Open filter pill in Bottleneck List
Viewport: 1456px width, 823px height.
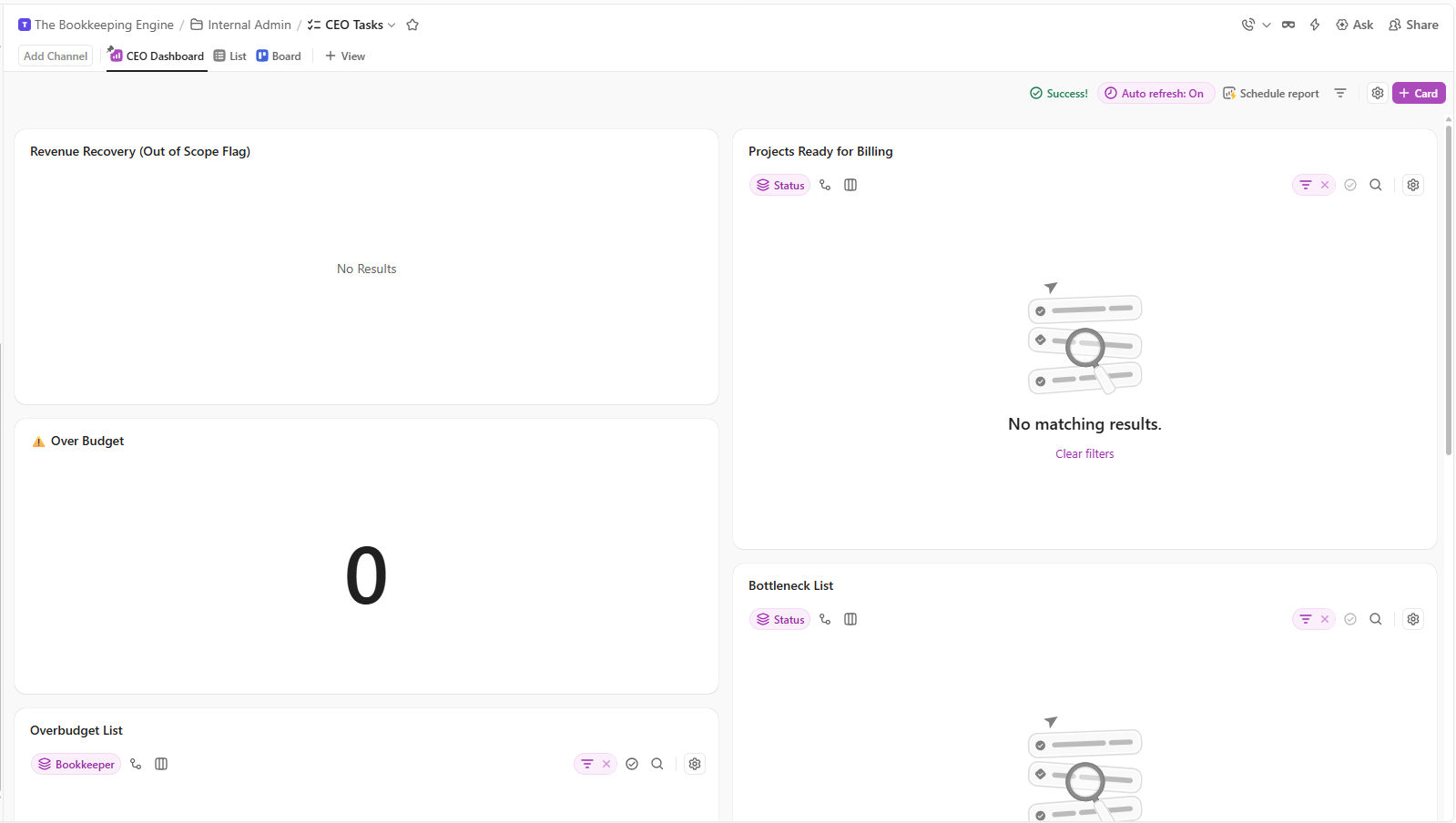tap(1306, 619)
